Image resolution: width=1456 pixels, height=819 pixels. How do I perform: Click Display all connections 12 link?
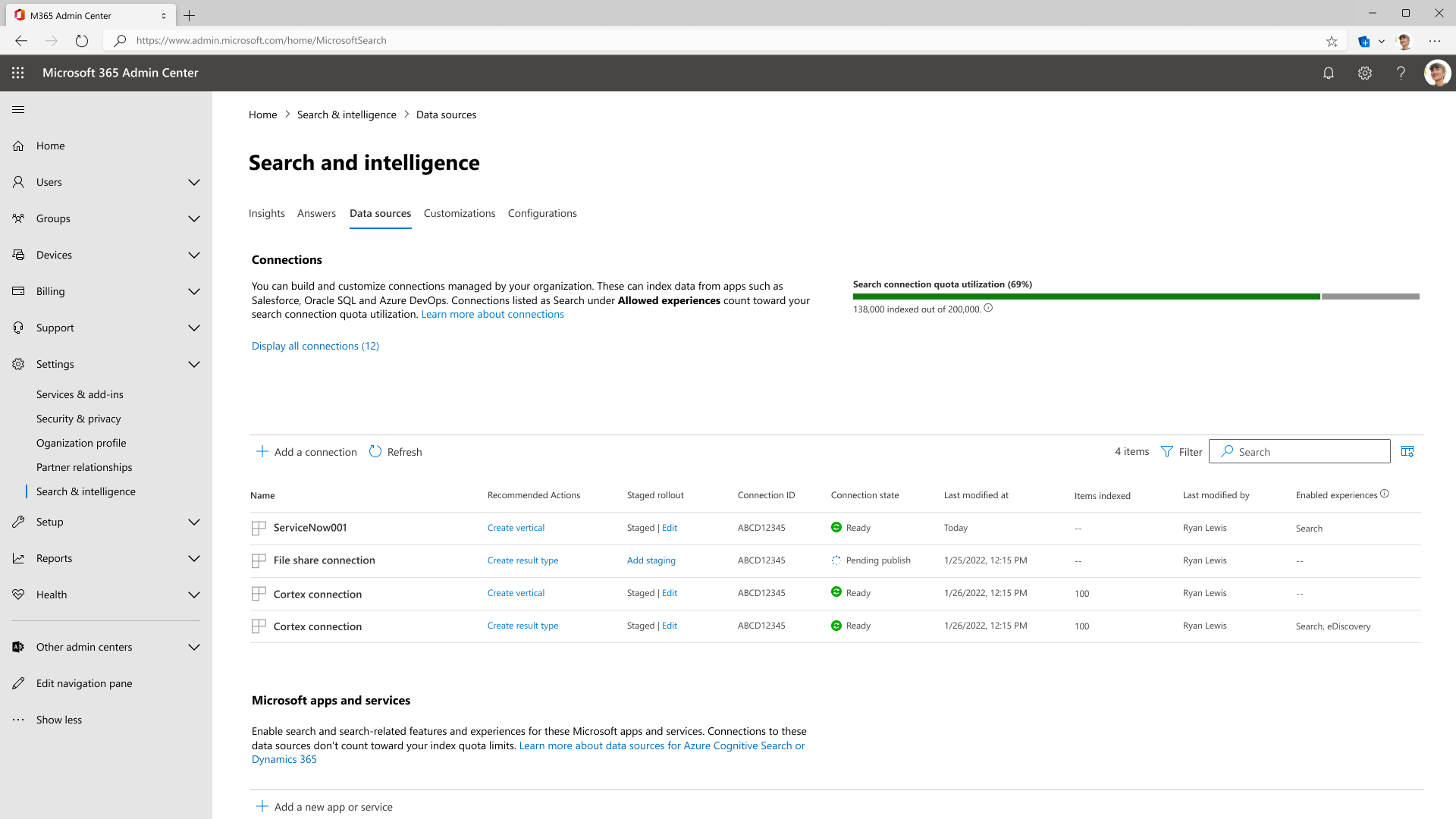315,346
